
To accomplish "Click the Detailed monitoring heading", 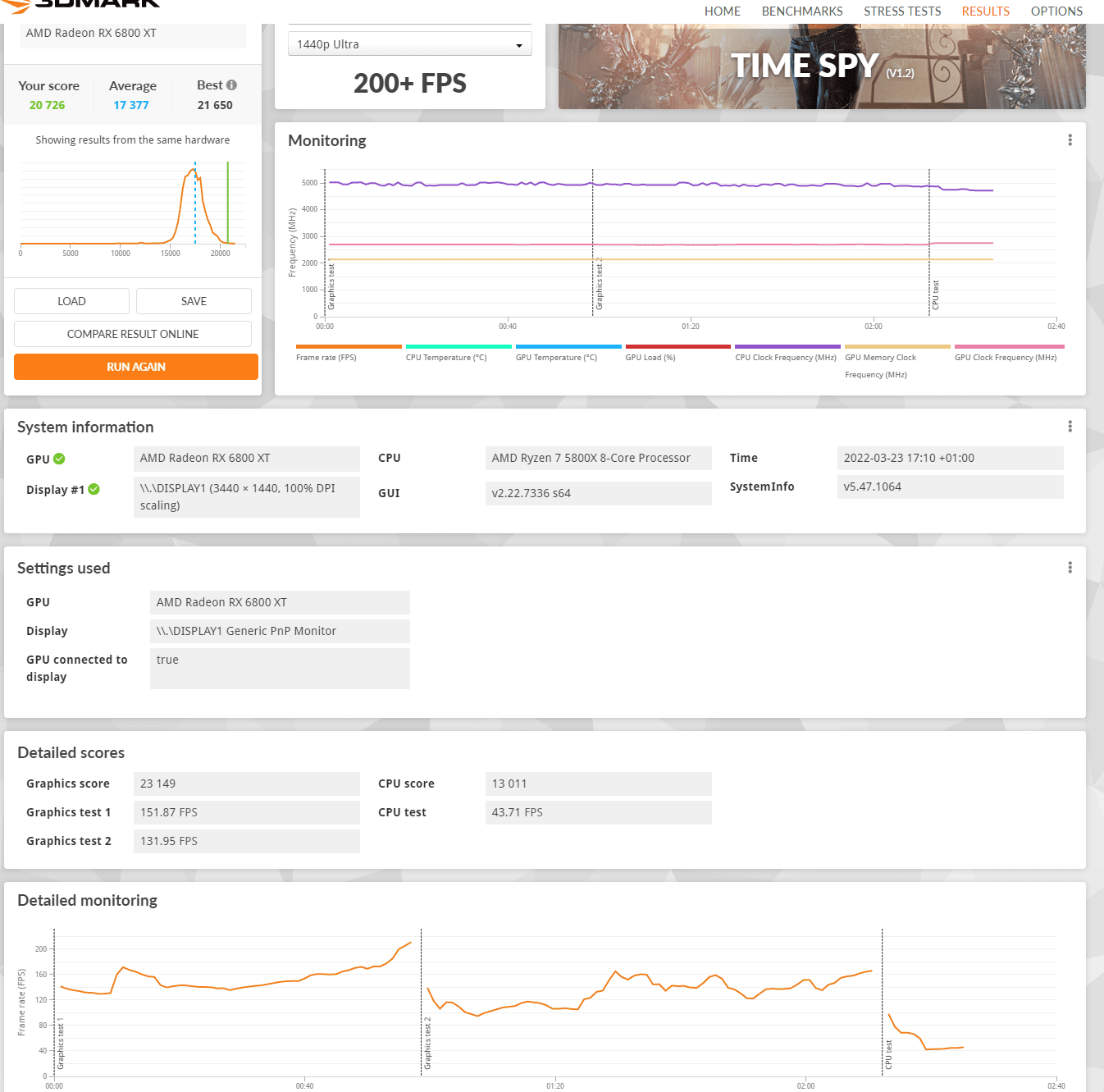I will [87, 900].
